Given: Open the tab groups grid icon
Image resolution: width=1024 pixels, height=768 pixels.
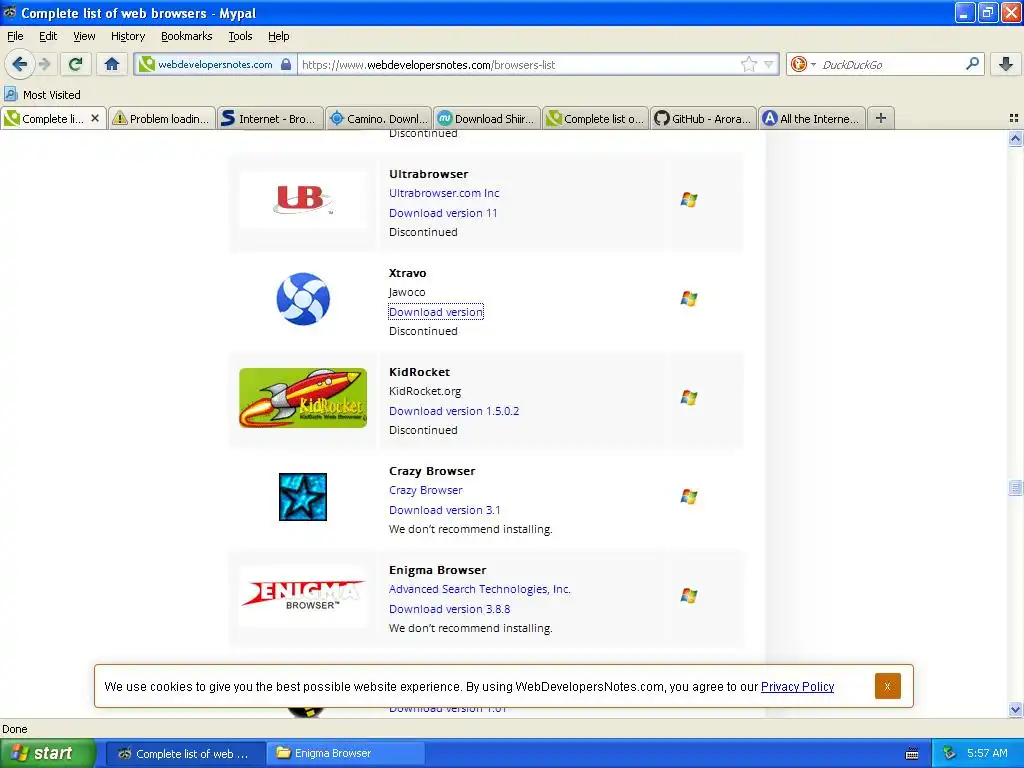Looking at the screenshot, I should [1014, 118].
